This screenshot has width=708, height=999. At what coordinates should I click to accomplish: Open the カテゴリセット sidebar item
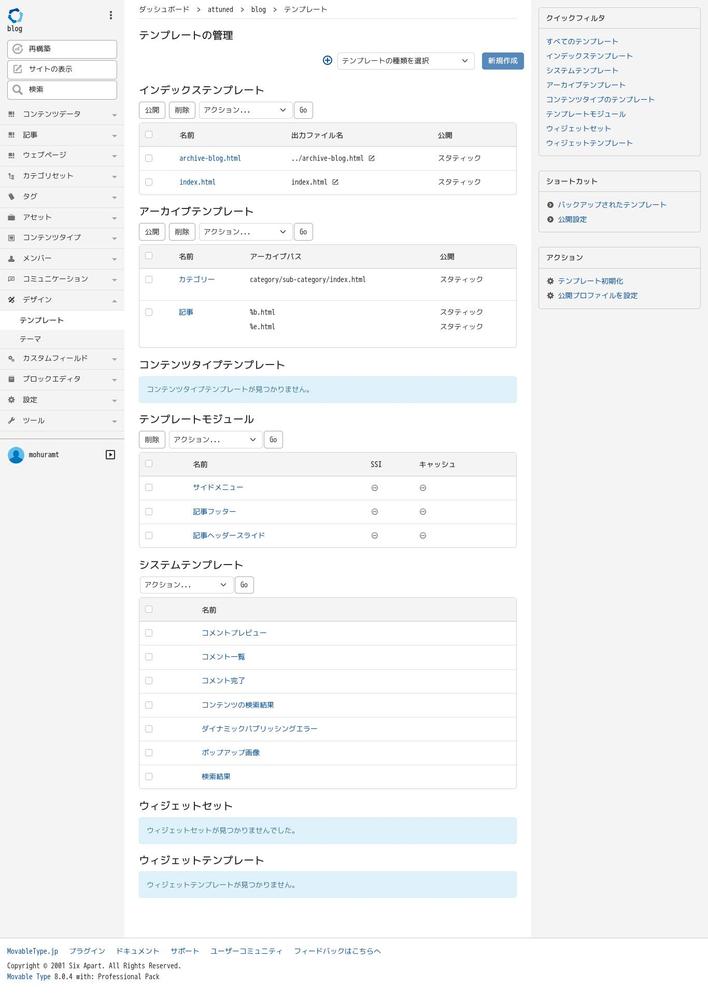coord(62,176)
